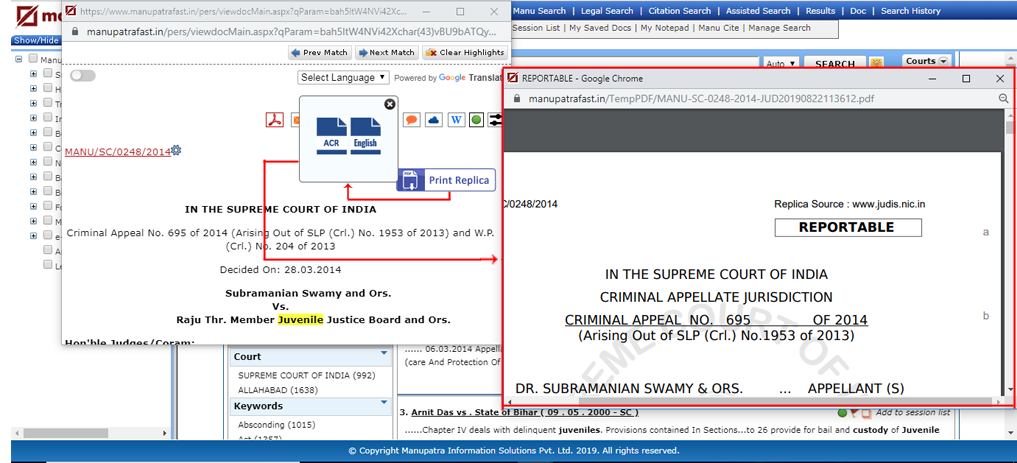
Task: Click the Print Replica button
Action: (x=446, y=180)
